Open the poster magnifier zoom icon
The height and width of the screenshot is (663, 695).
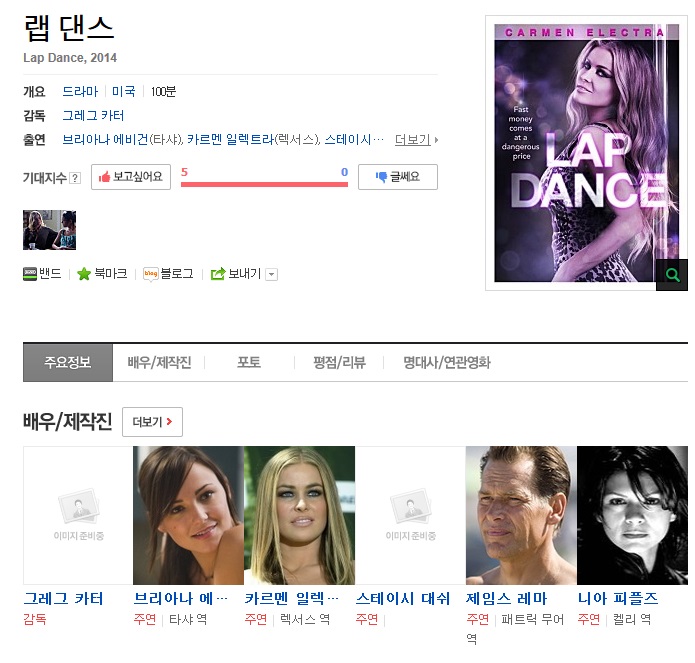(671, 274)
